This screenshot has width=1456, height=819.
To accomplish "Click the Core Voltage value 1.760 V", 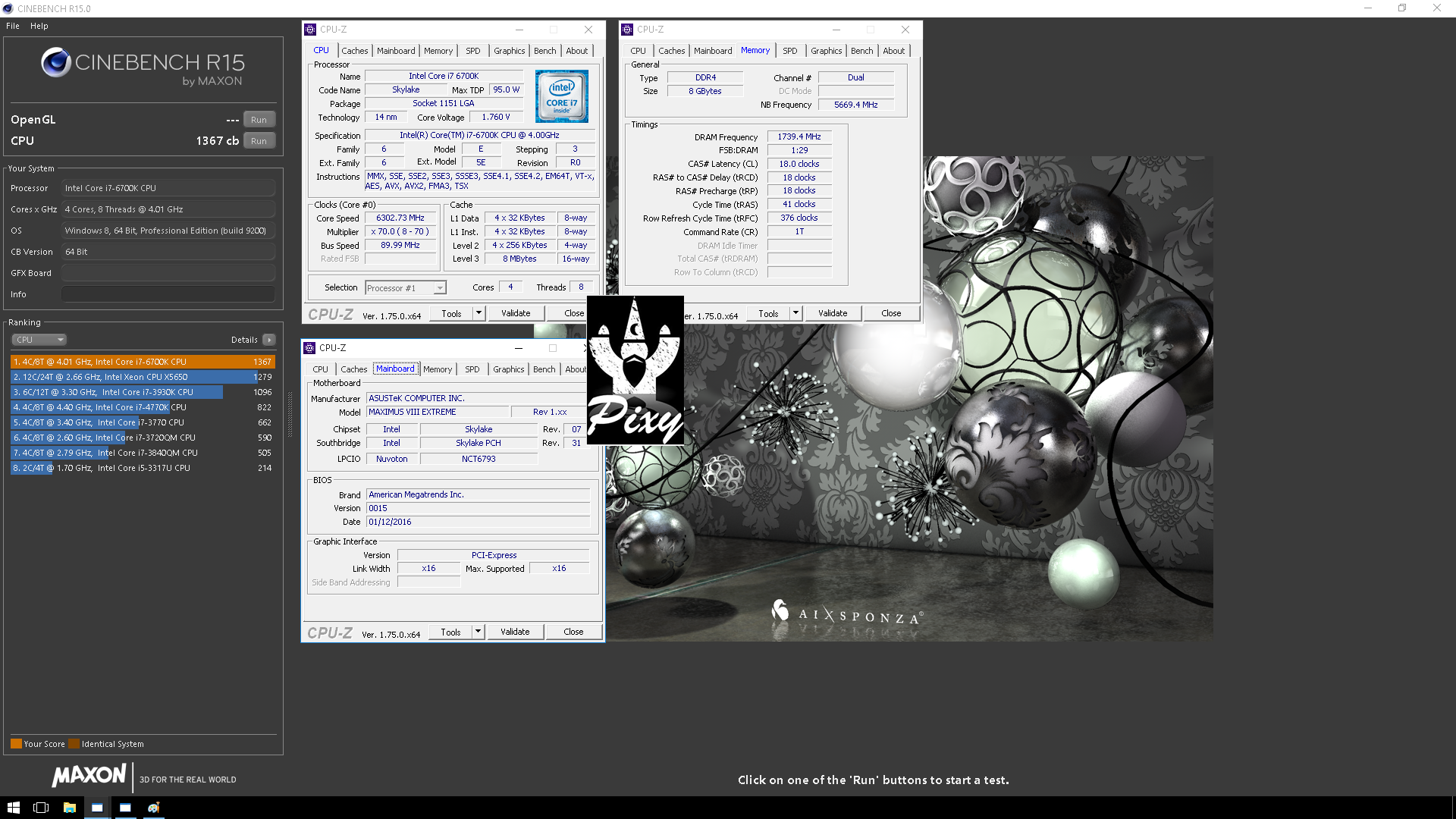I will (x=496, y=117).
